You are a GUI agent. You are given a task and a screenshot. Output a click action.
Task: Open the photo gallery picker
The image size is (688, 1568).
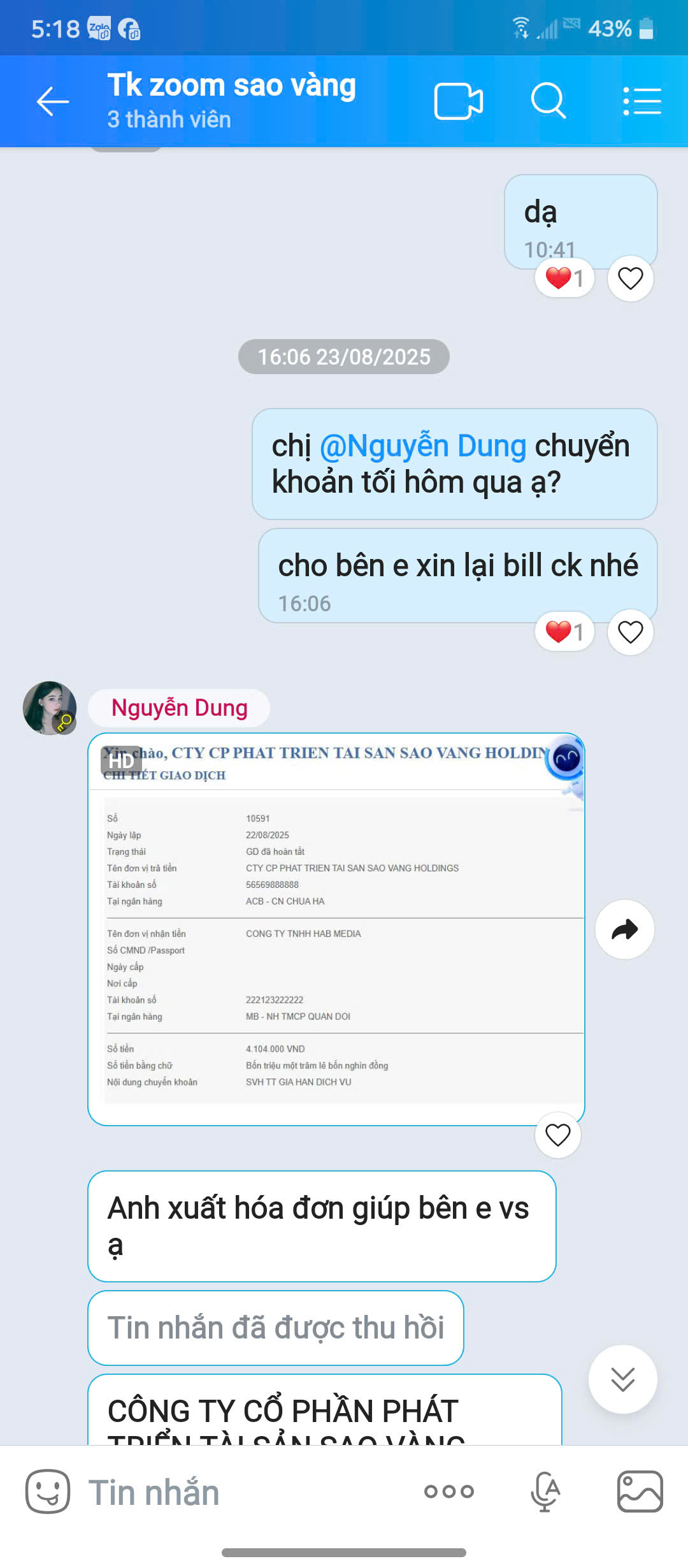click(640, 1492)
